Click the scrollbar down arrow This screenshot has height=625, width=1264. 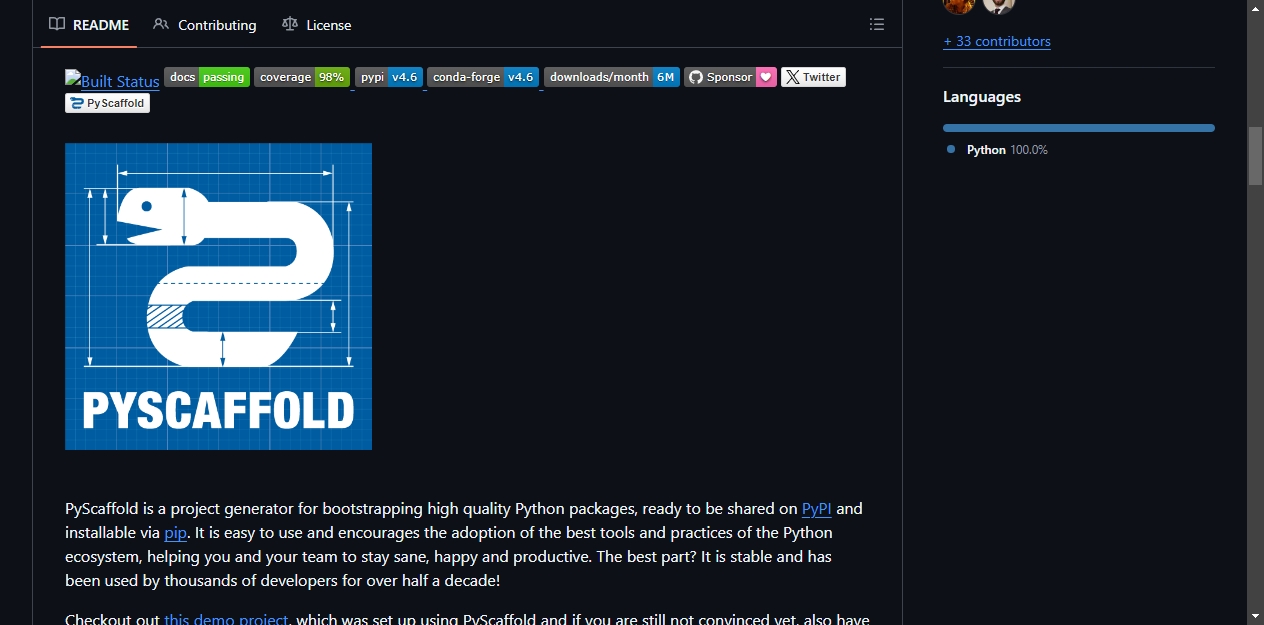tap(1255, 616)
